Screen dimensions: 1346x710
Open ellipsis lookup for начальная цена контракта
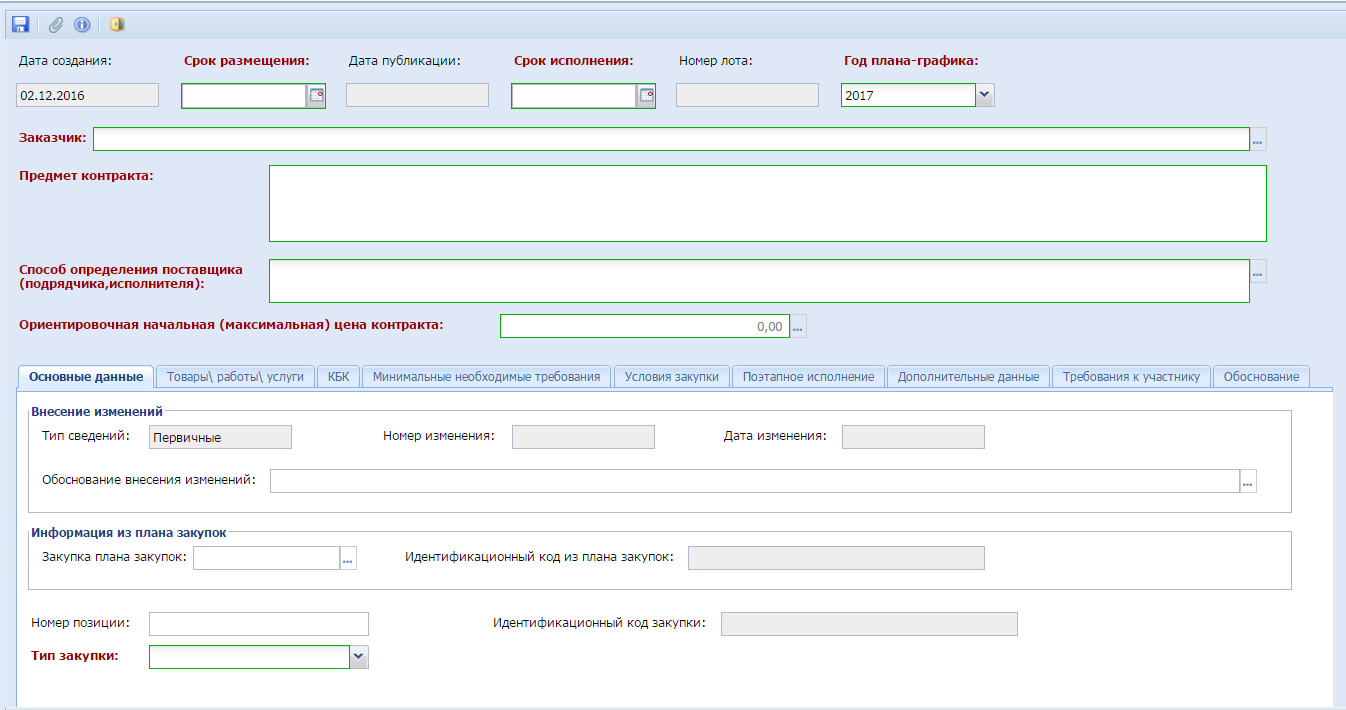coord(798,326)
